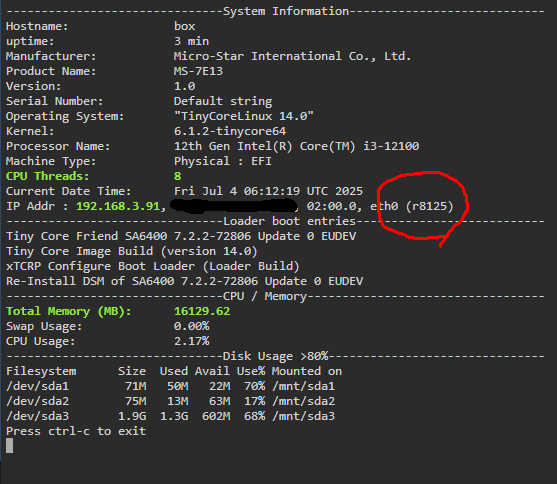Click the PCI address "02:00.0"

331,206
